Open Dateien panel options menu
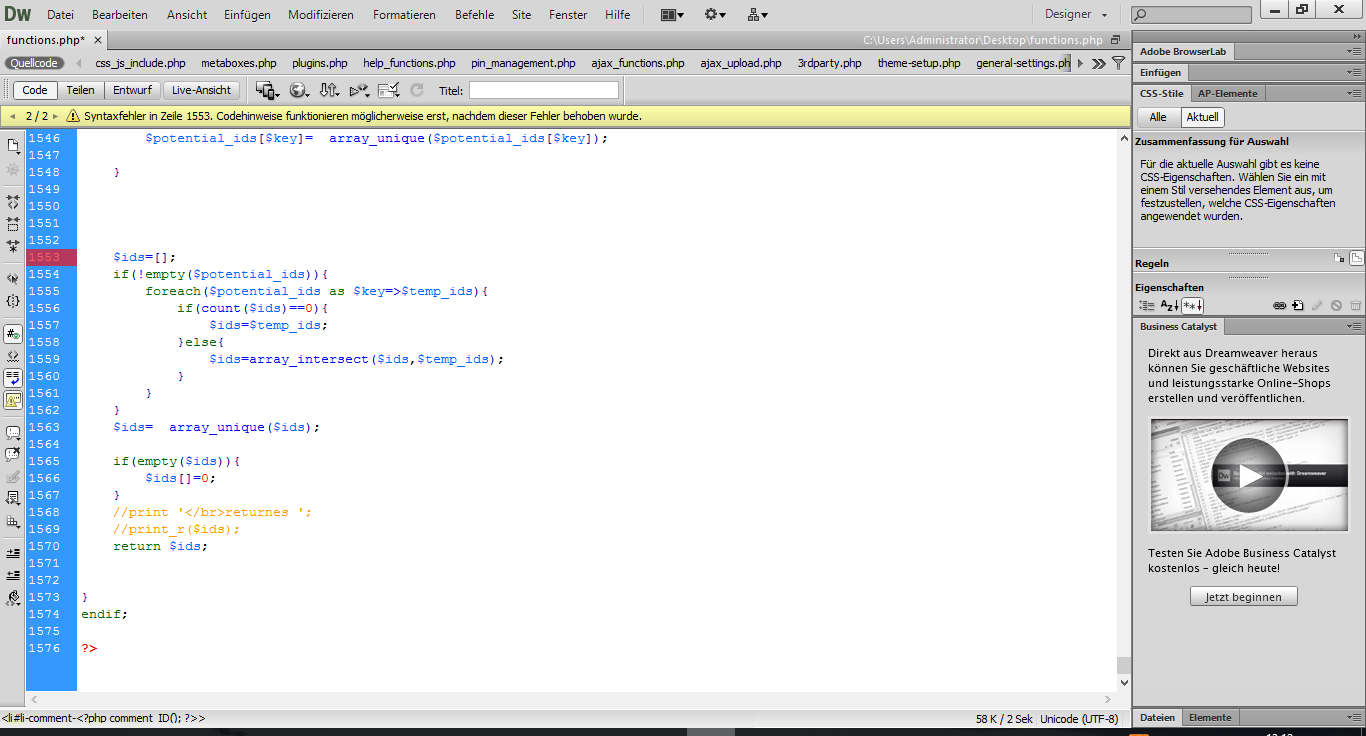1366x736 pixels. click(1354, 717)
